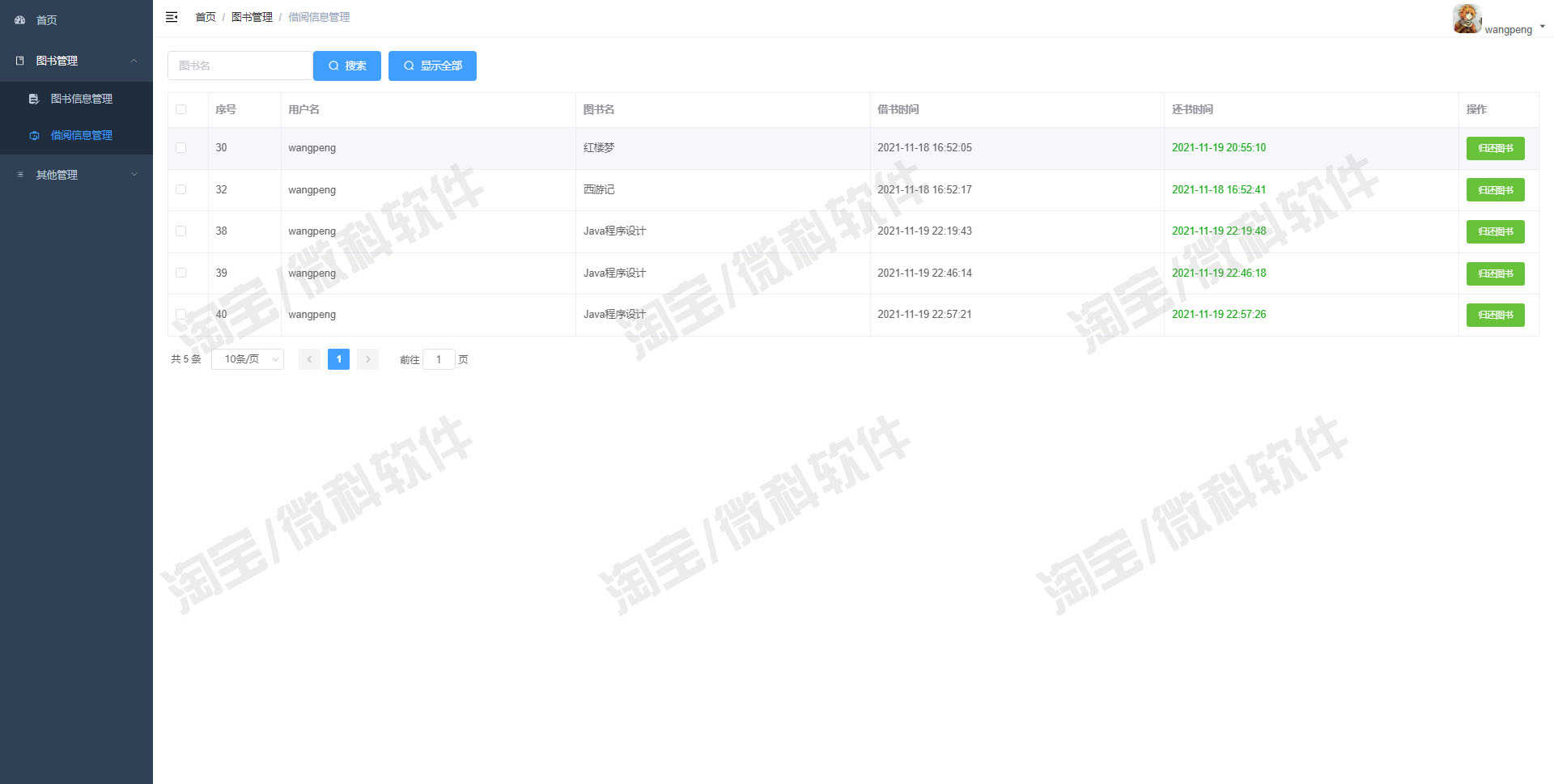Click the list icon beside 其他管理
This screenshot has height=784, width=1554.
(x=20, y=175)
